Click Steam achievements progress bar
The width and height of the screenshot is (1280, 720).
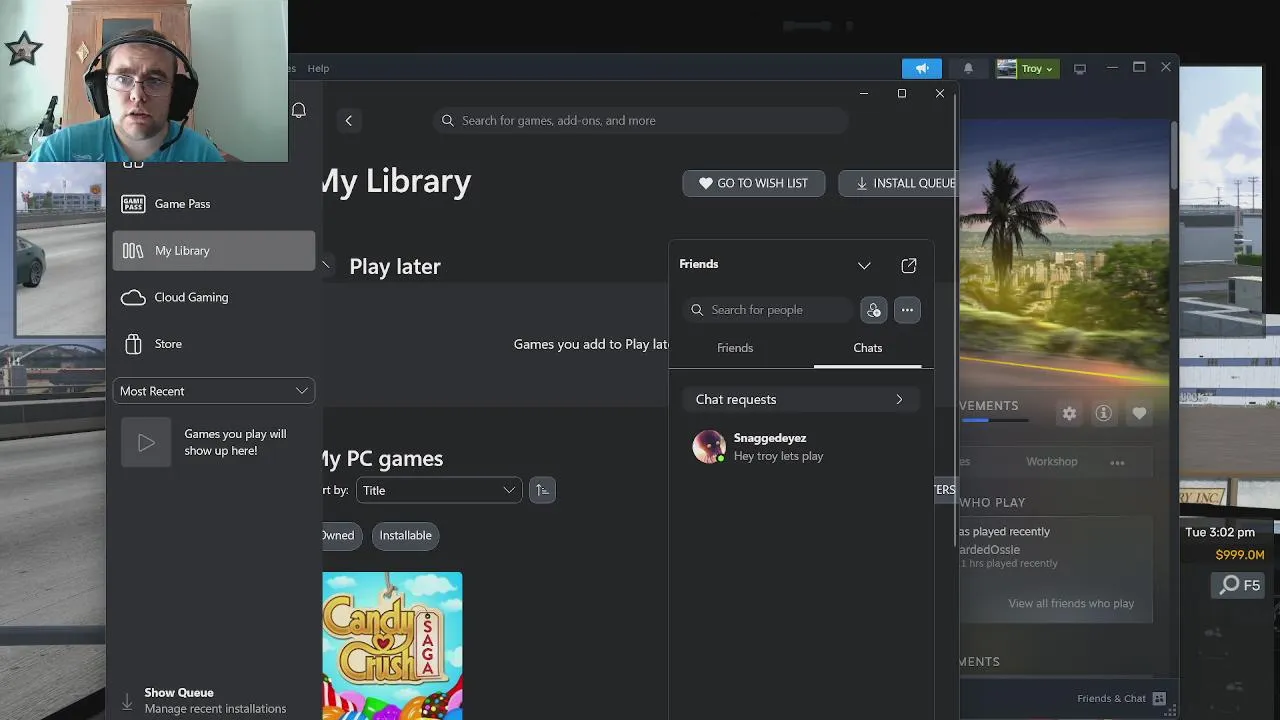coord(995,420)
